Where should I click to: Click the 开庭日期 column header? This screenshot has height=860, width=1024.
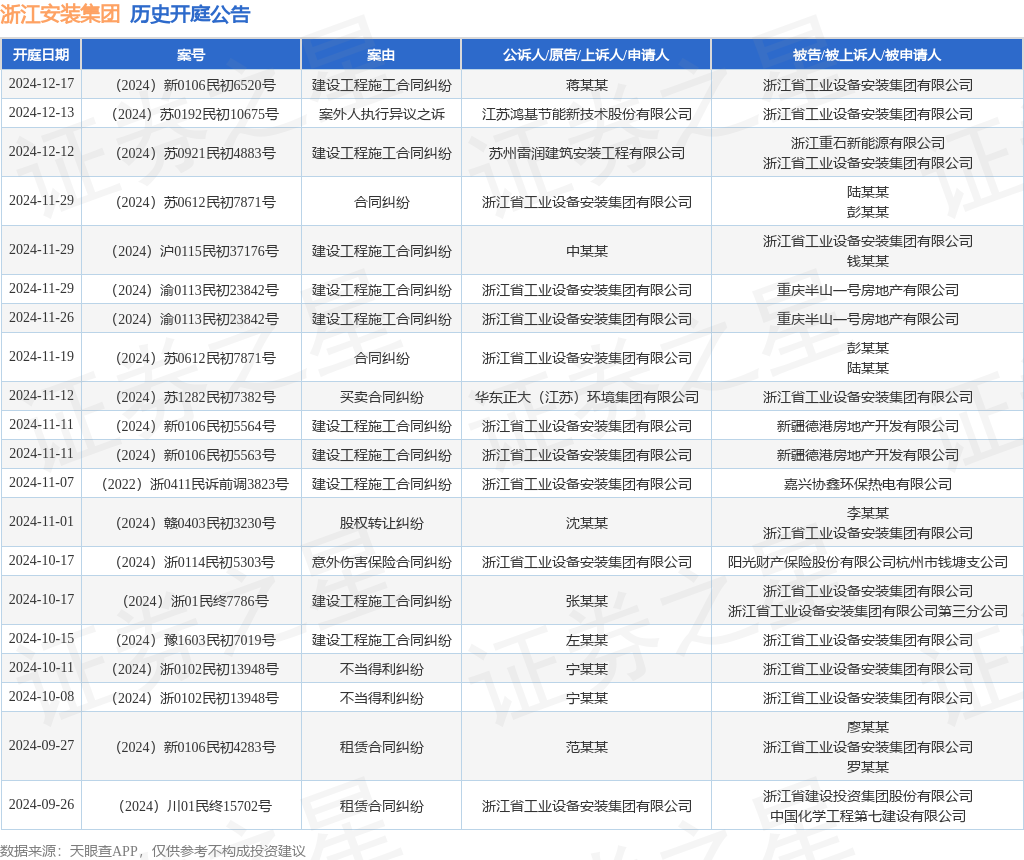(41, 55)
